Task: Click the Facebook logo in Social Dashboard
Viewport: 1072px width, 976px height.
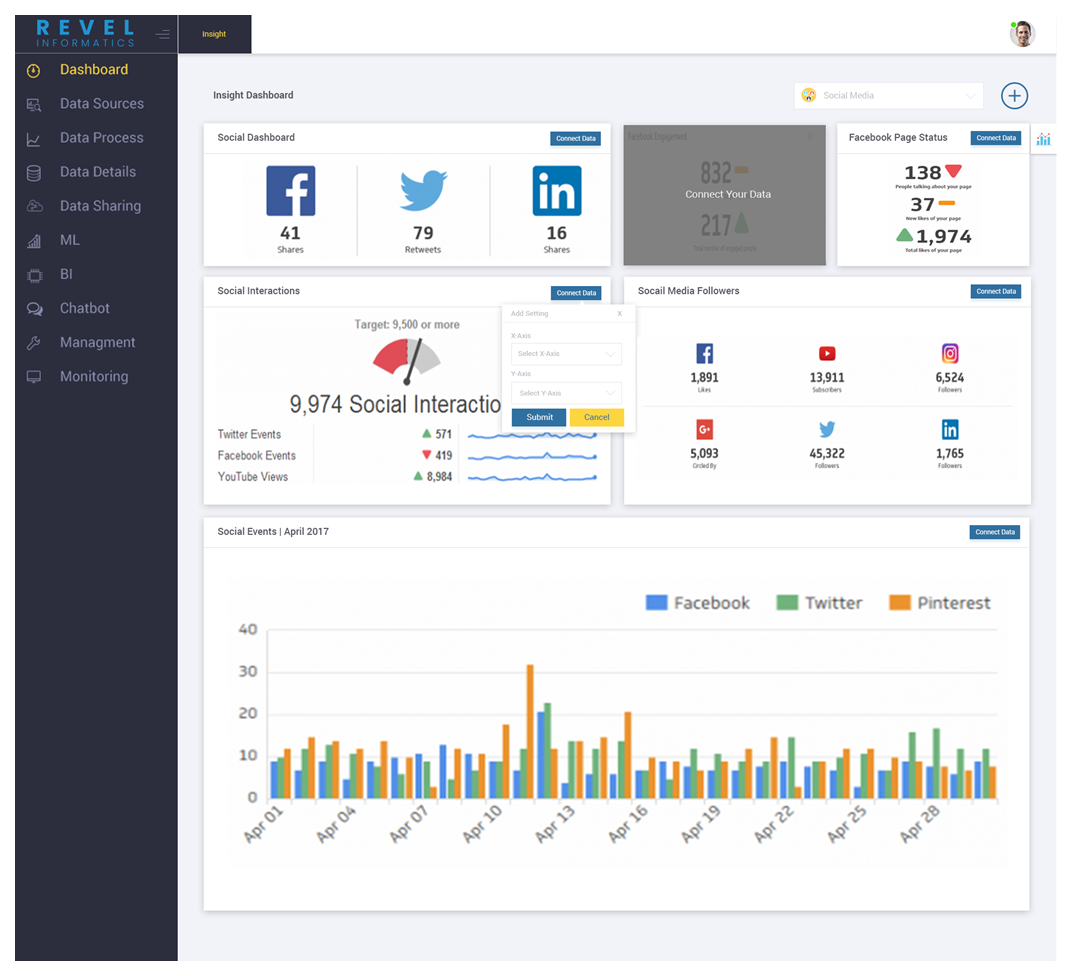Action: (x=291, y=191)
